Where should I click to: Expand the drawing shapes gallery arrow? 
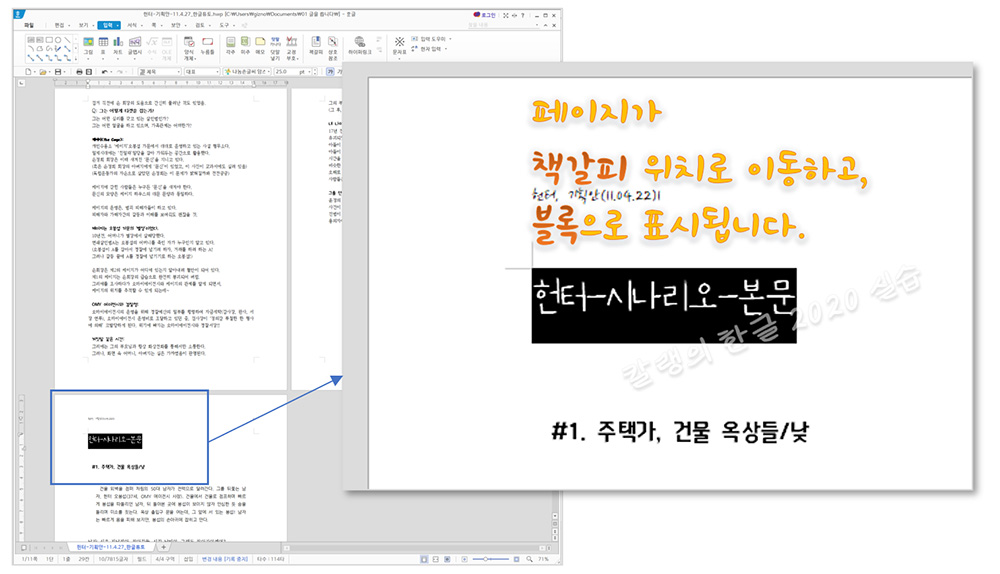pos(75,58)
